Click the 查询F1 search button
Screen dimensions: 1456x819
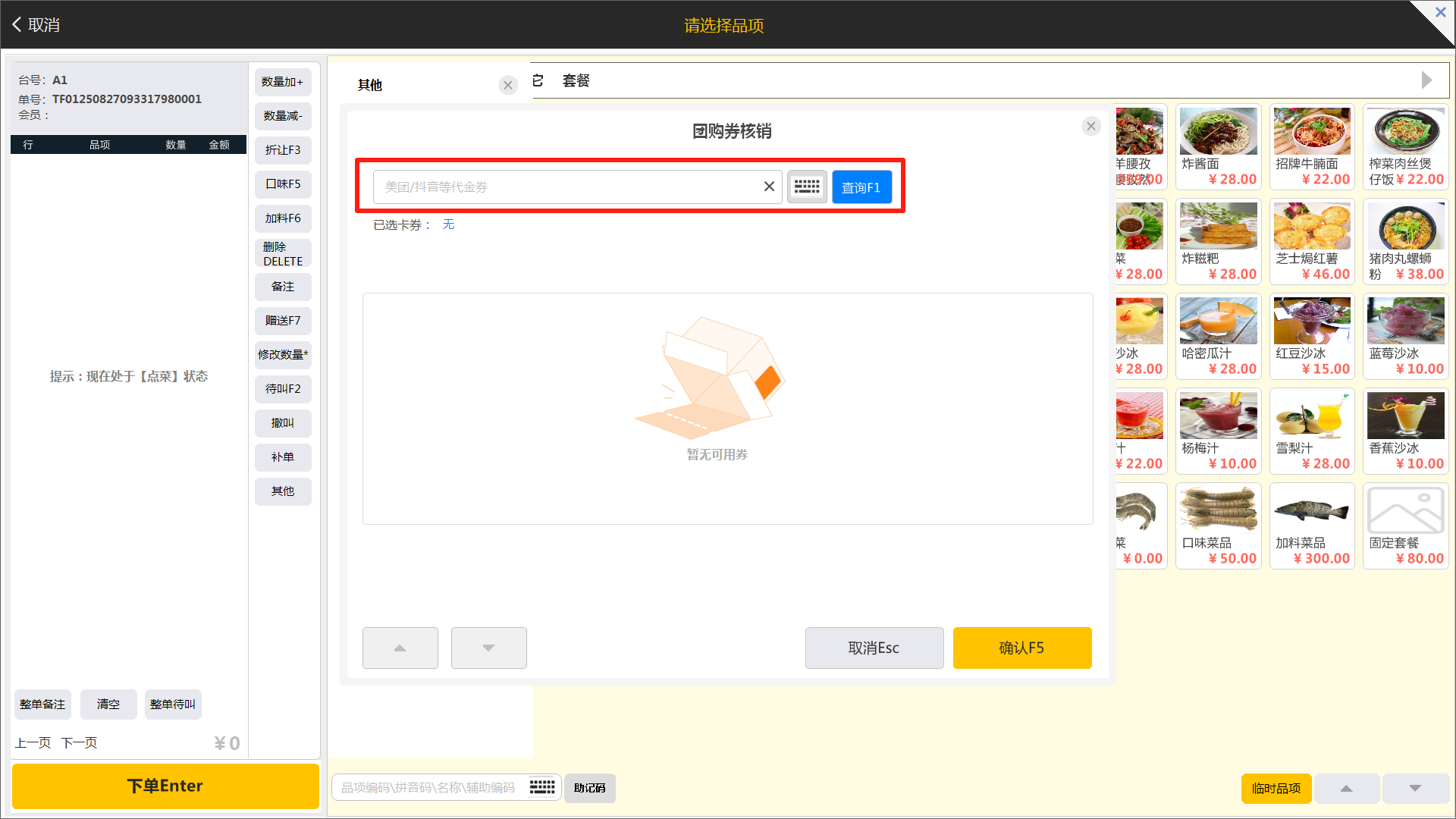[861, 187]
